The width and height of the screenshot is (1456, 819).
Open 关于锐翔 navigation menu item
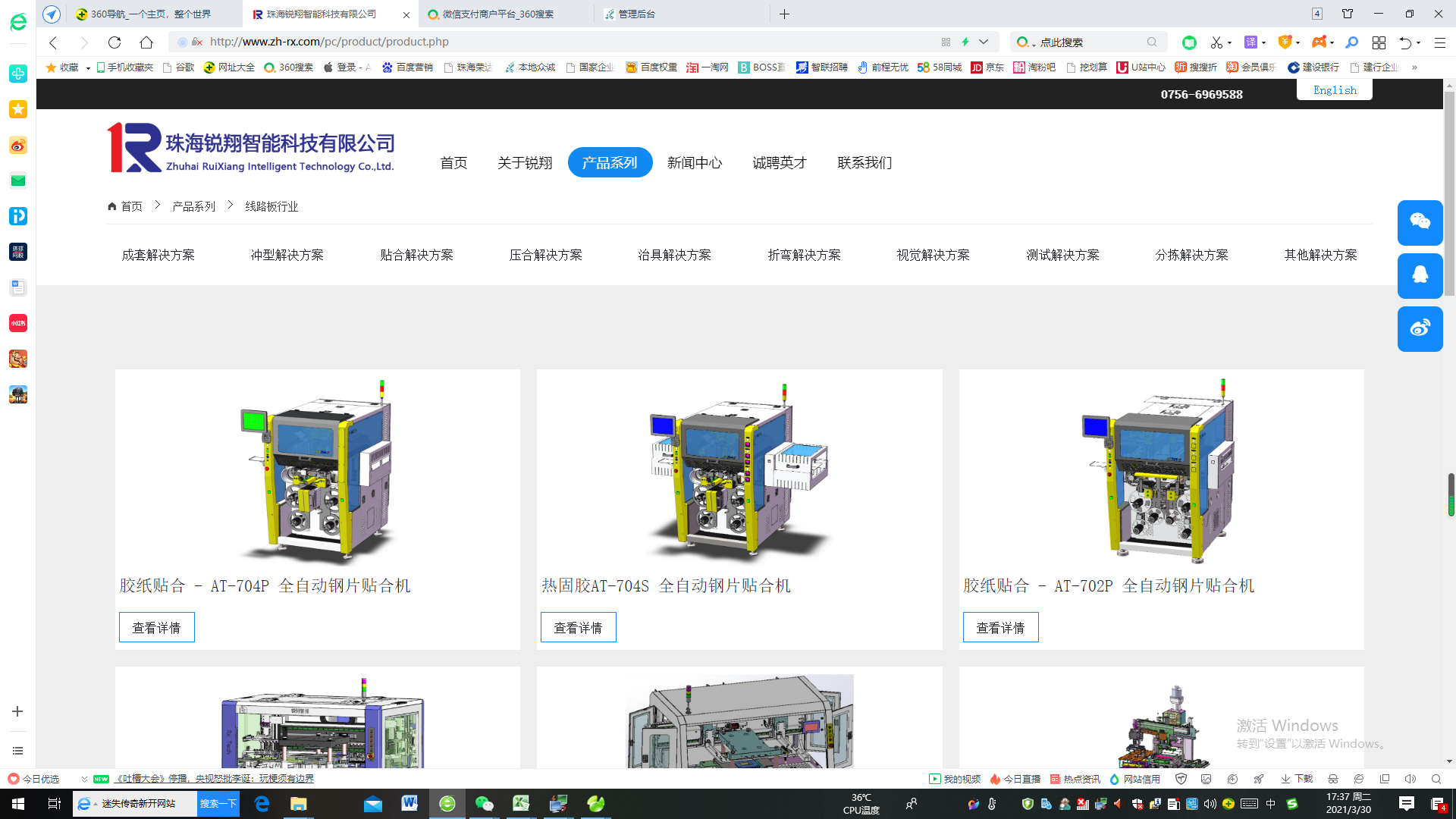pos(525,162)
